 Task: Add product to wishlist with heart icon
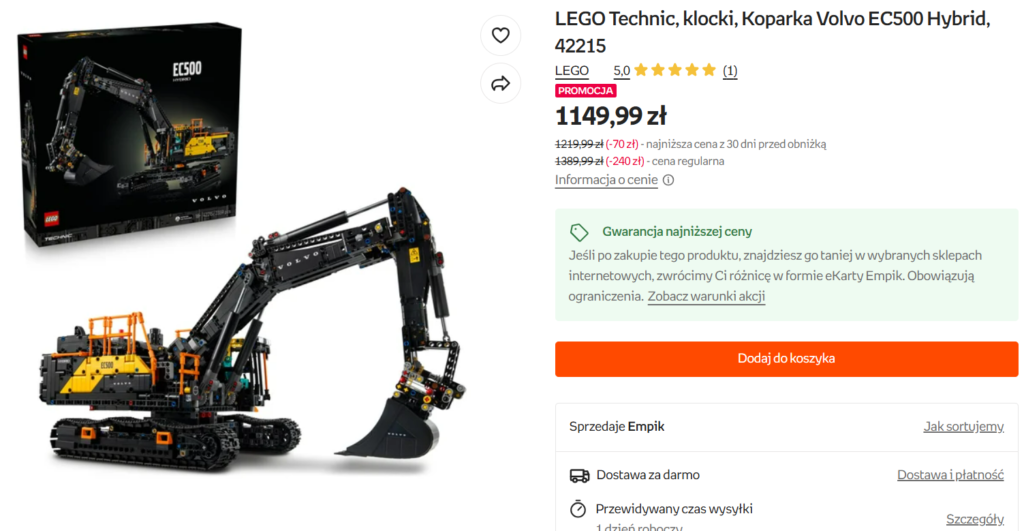pos(501,36)
